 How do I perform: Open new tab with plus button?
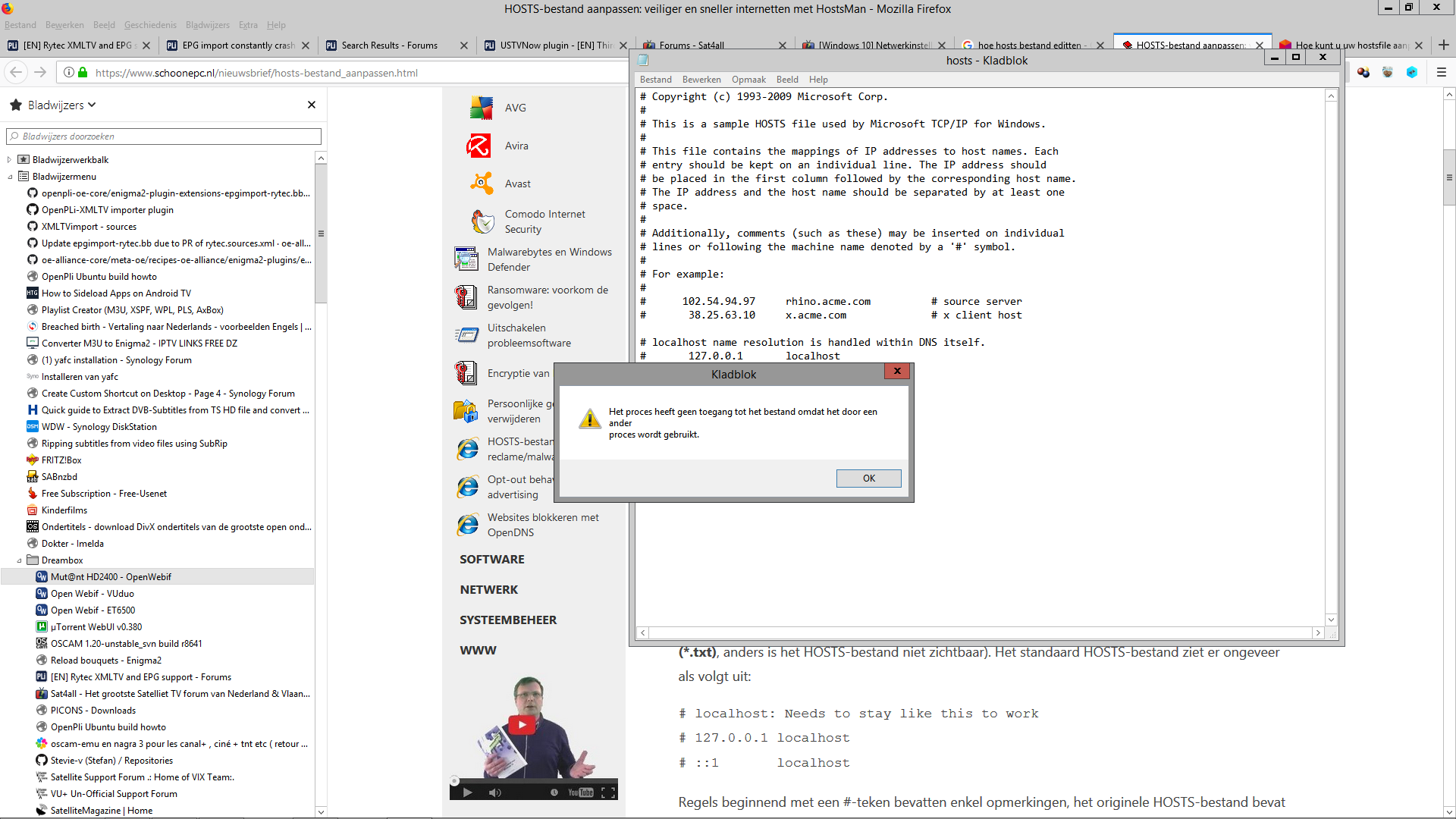1444,45
